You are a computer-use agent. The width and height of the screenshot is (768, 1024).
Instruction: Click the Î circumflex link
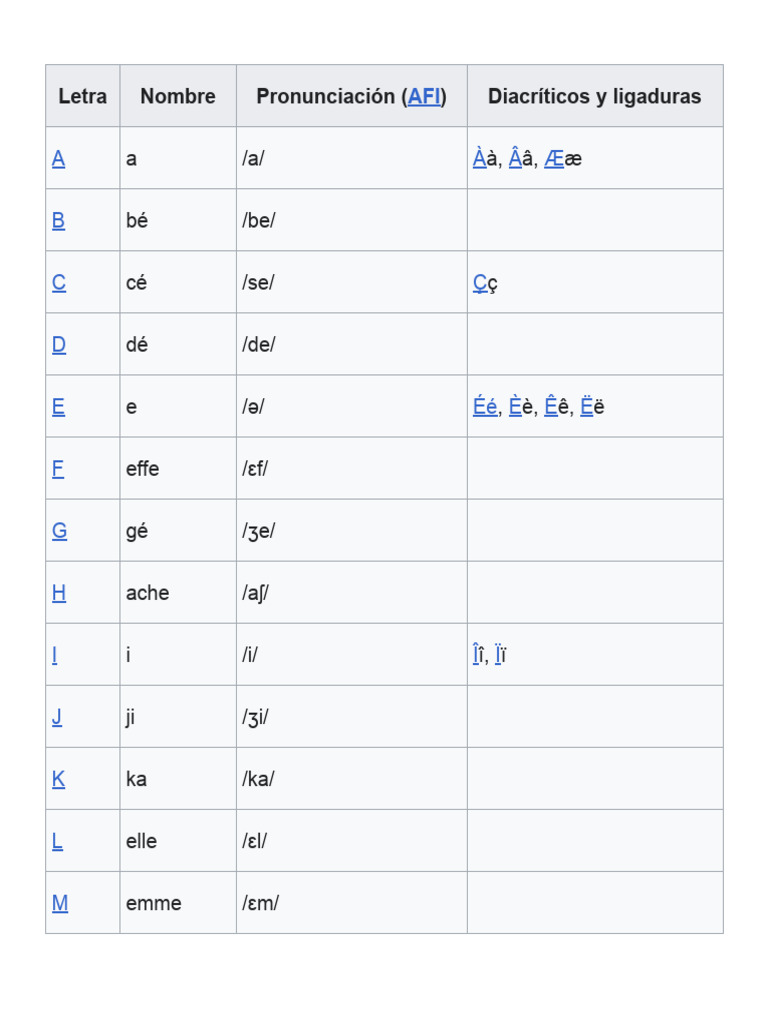coord(476,655)
